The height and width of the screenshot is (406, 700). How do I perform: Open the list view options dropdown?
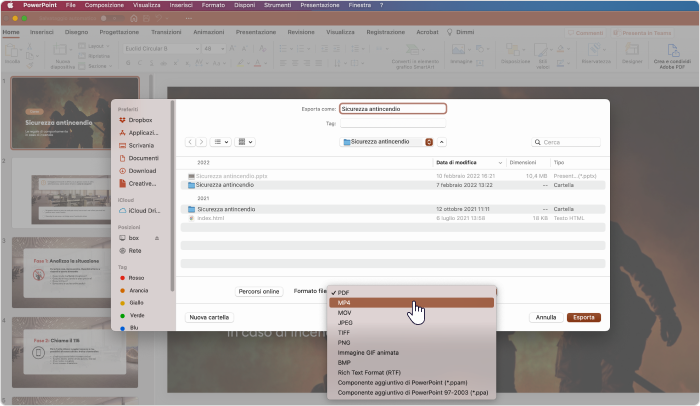(x=221, y=142)
